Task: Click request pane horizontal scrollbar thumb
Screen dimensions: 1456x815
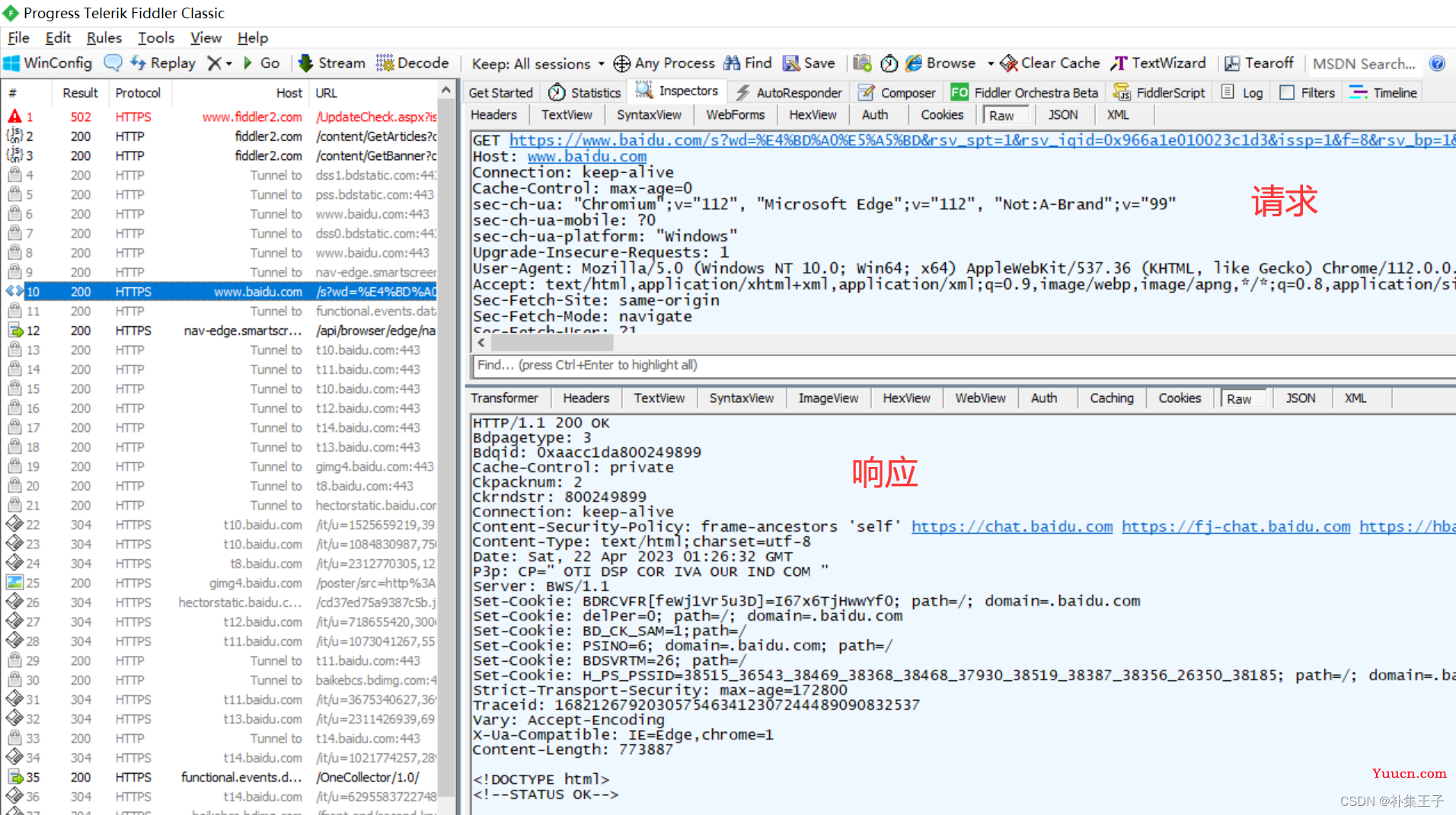Action: pyautogui.click(x=554, y=344)
